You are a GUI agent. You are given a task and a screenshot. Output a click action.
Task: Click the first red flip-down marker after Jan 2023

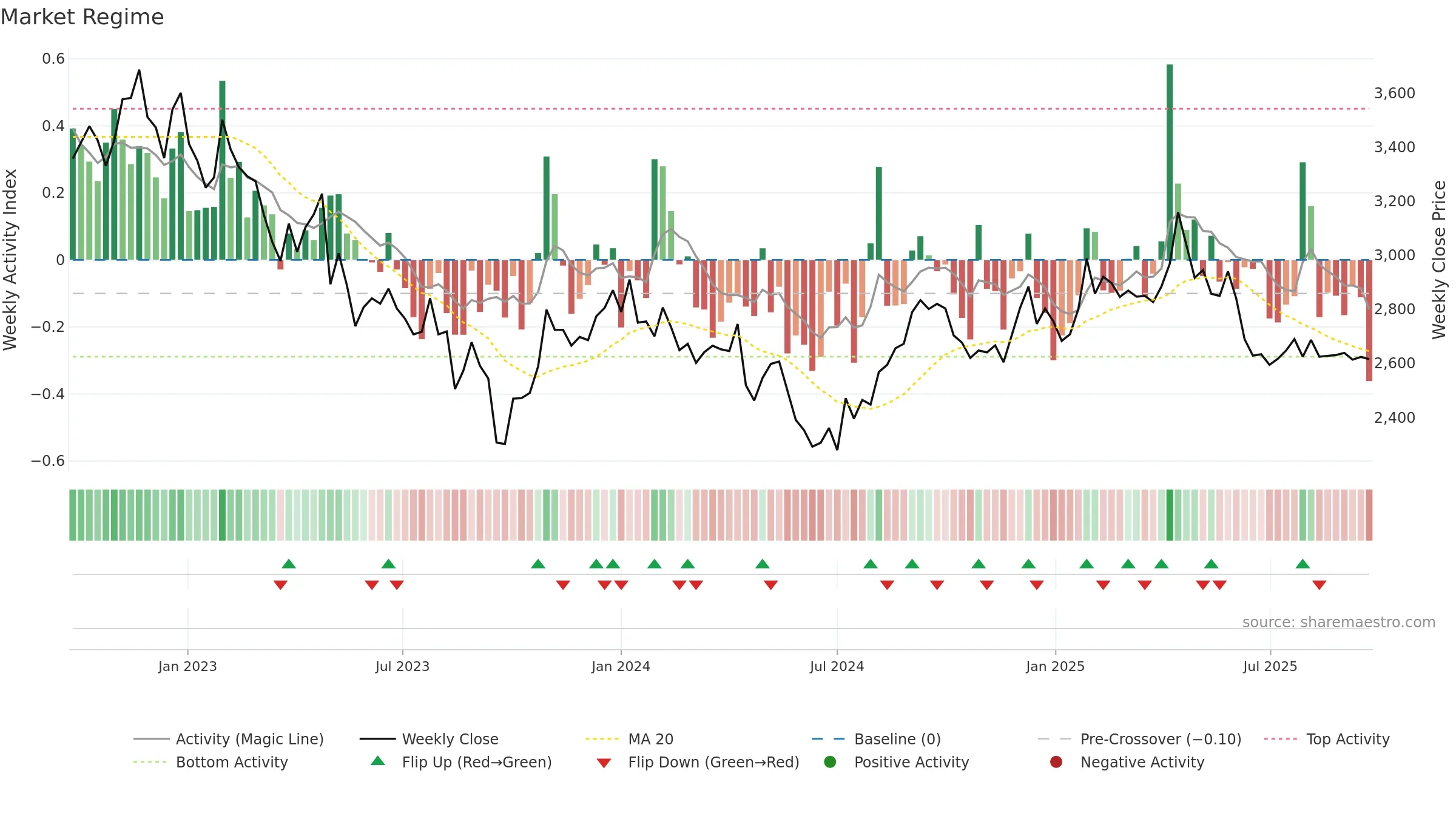[x=280, y=585]
